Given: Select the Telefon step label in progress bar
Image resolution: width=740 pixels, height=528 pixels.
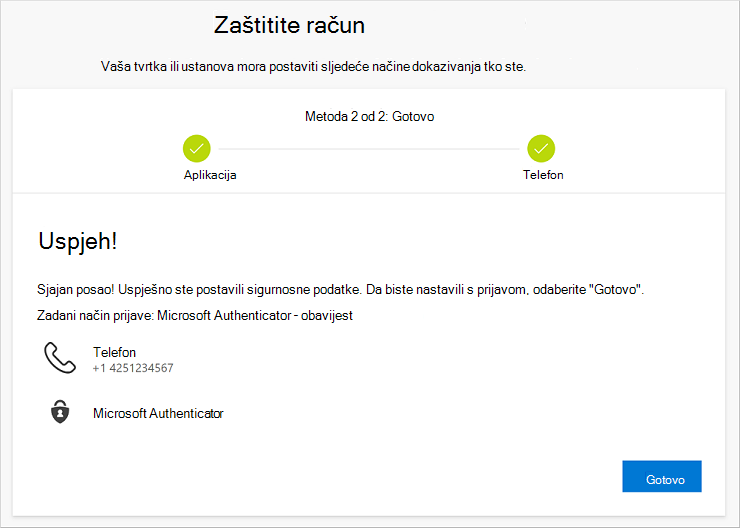Looking at the screenshot, I should (543, 175).
